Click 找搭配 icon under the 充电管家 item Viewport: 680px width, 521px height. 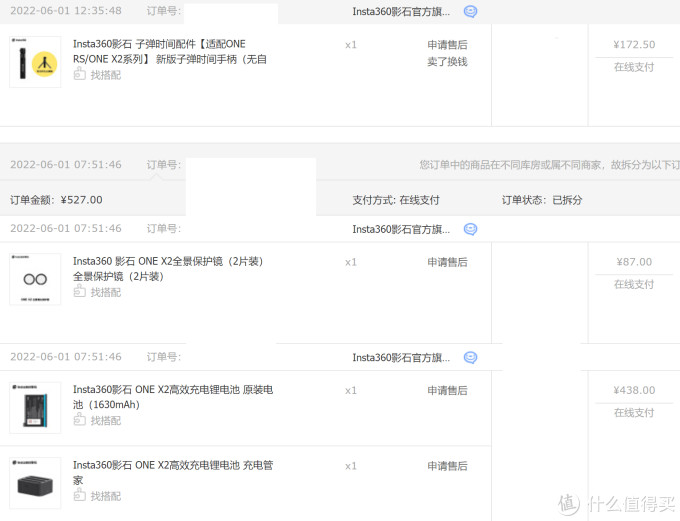click(80, 496)
